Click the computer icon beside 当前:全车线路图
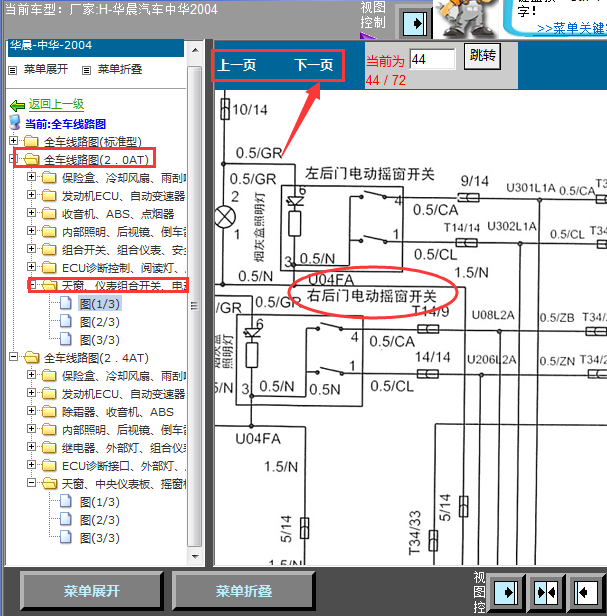 pyautogui.click(x=15, y=123)
